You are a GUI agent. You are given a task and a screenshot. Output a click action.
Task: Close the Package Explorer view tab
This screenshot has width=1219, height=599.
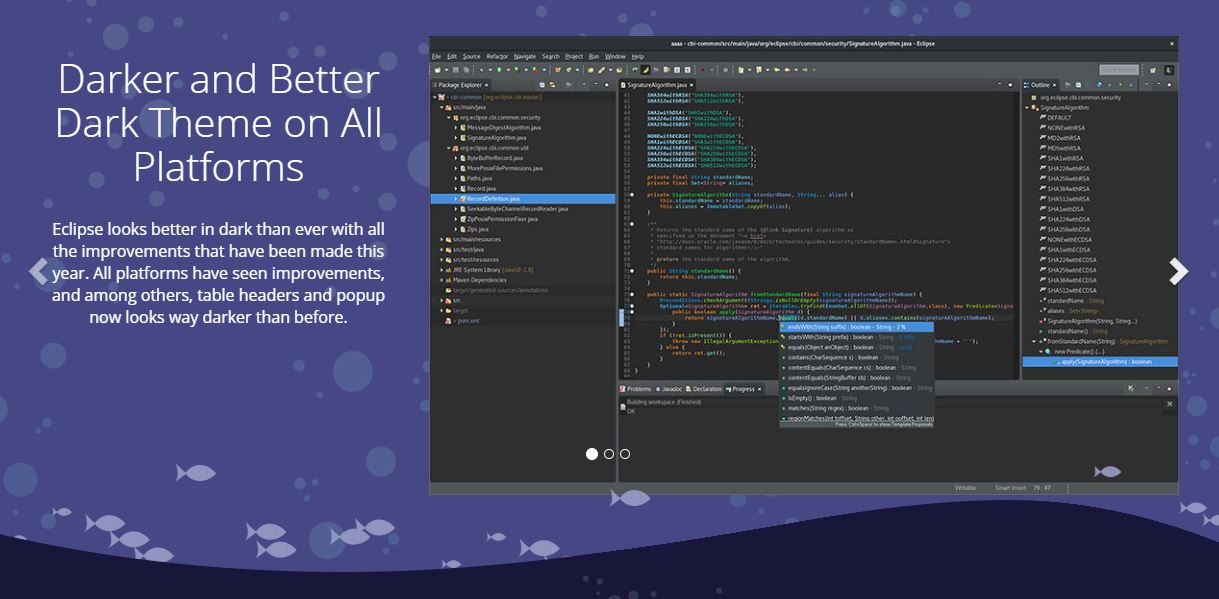tap(487, 85)
